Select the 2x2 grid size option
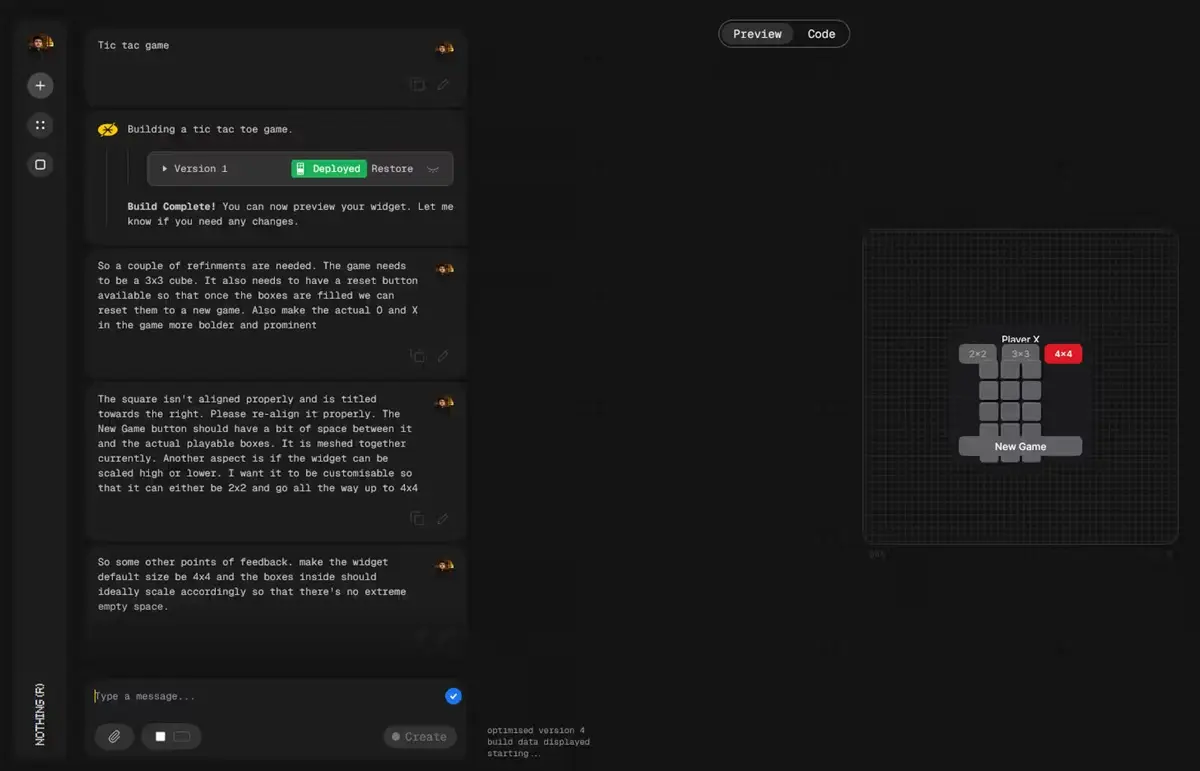Screen dimensions: 1200x771 coord(976,353)
